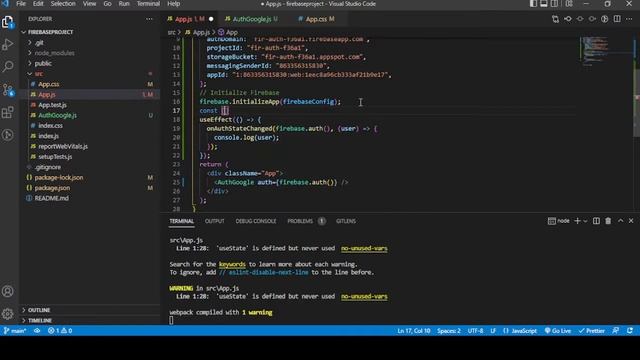Open the GitLens icon in activity bar
Image resolution: width=640 pixels, height=360 pixels.
point(7,135)
